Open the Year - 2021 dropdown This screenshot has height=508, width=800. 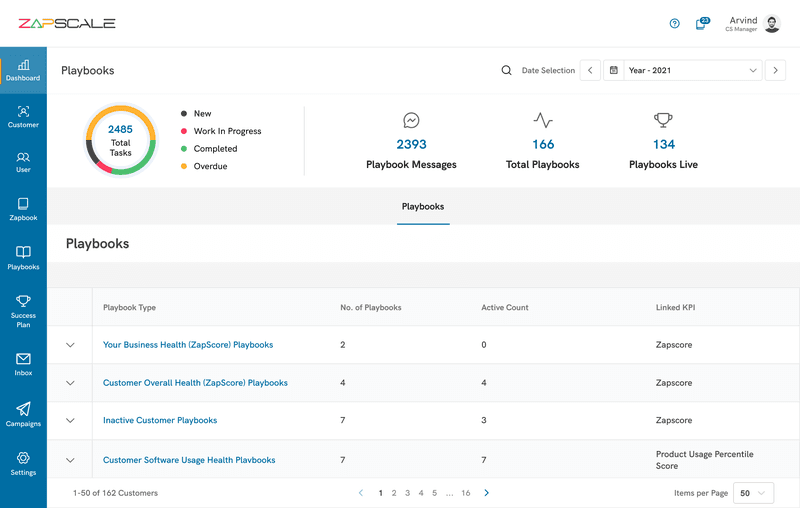coord(693,70)
